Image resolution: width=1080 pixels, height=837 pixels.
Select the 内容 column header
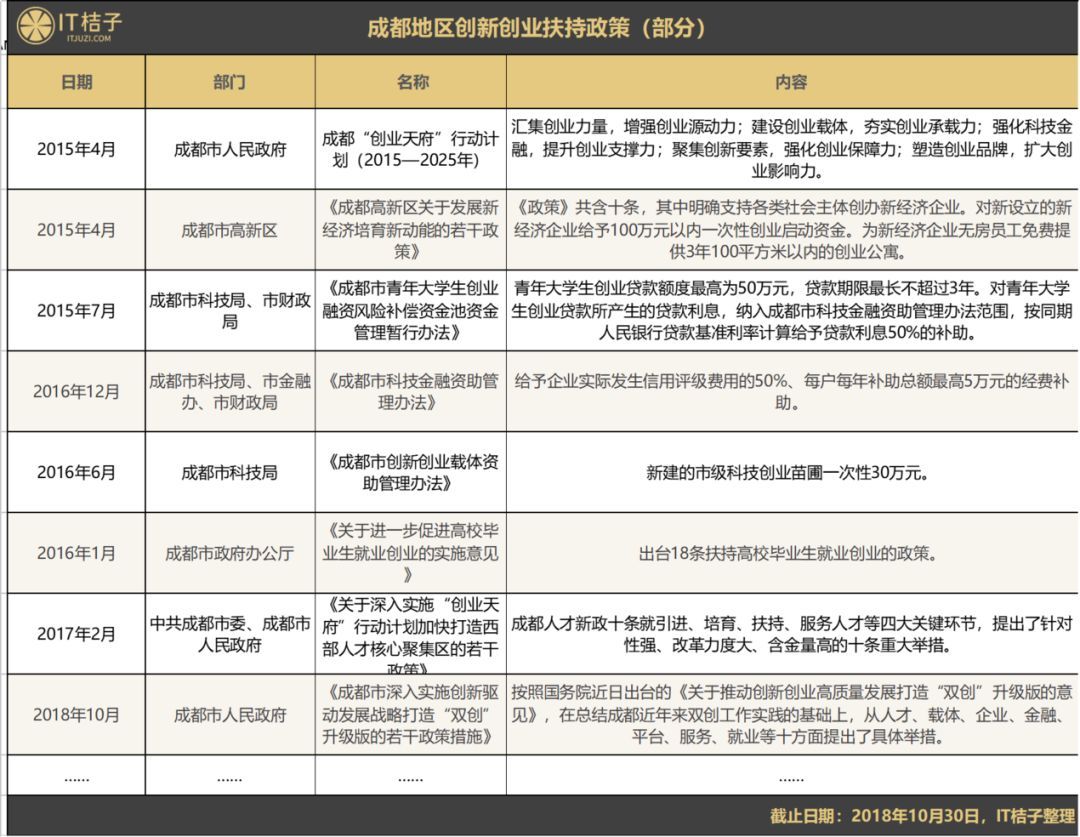point(791,81)
